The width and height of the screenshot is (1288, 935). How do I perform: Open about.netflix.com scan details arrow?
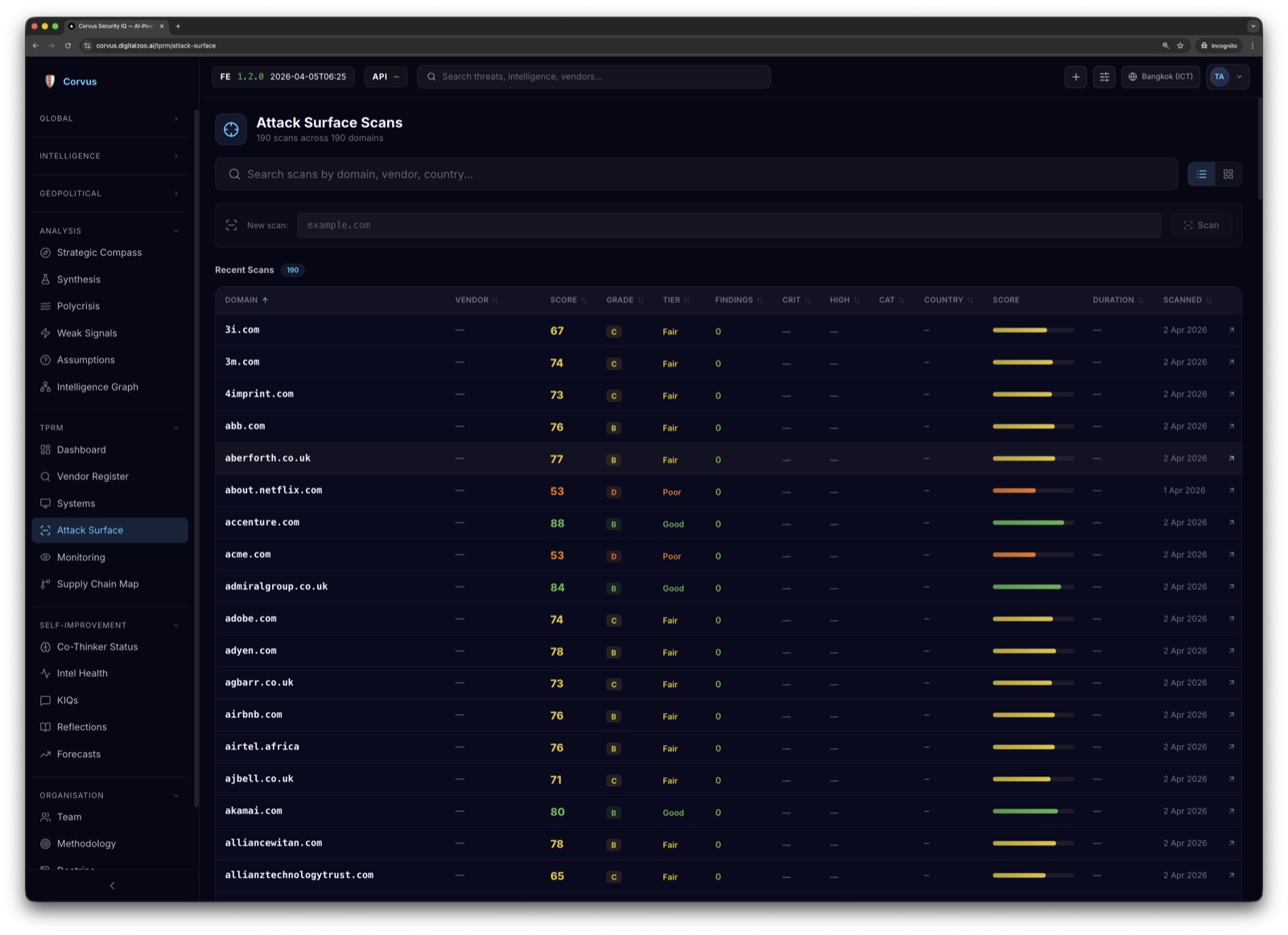click(1232, 490)
